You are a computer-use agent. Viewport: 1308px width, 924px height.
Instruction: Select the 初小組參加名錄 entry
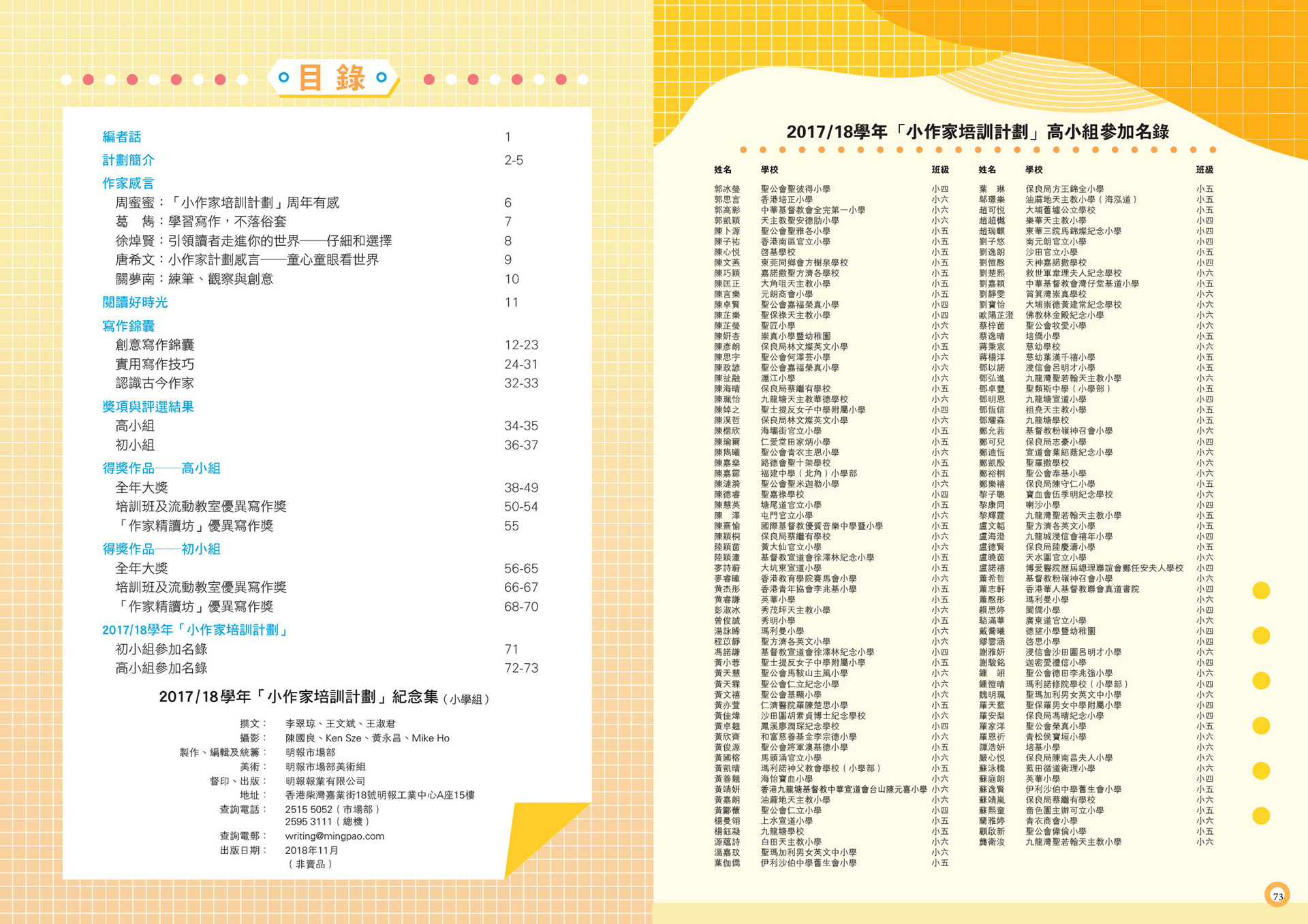[x=161, y=649]
